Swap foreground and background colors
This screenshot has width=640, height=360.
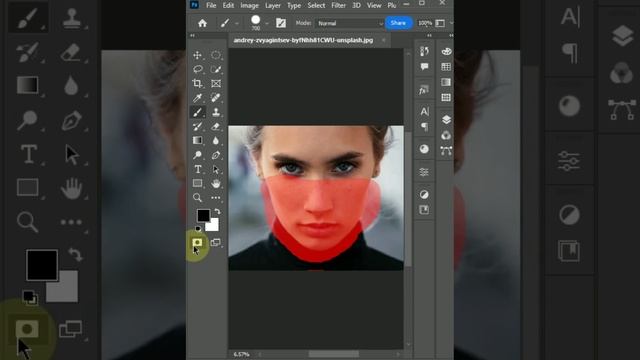click(x=218, y=211)
